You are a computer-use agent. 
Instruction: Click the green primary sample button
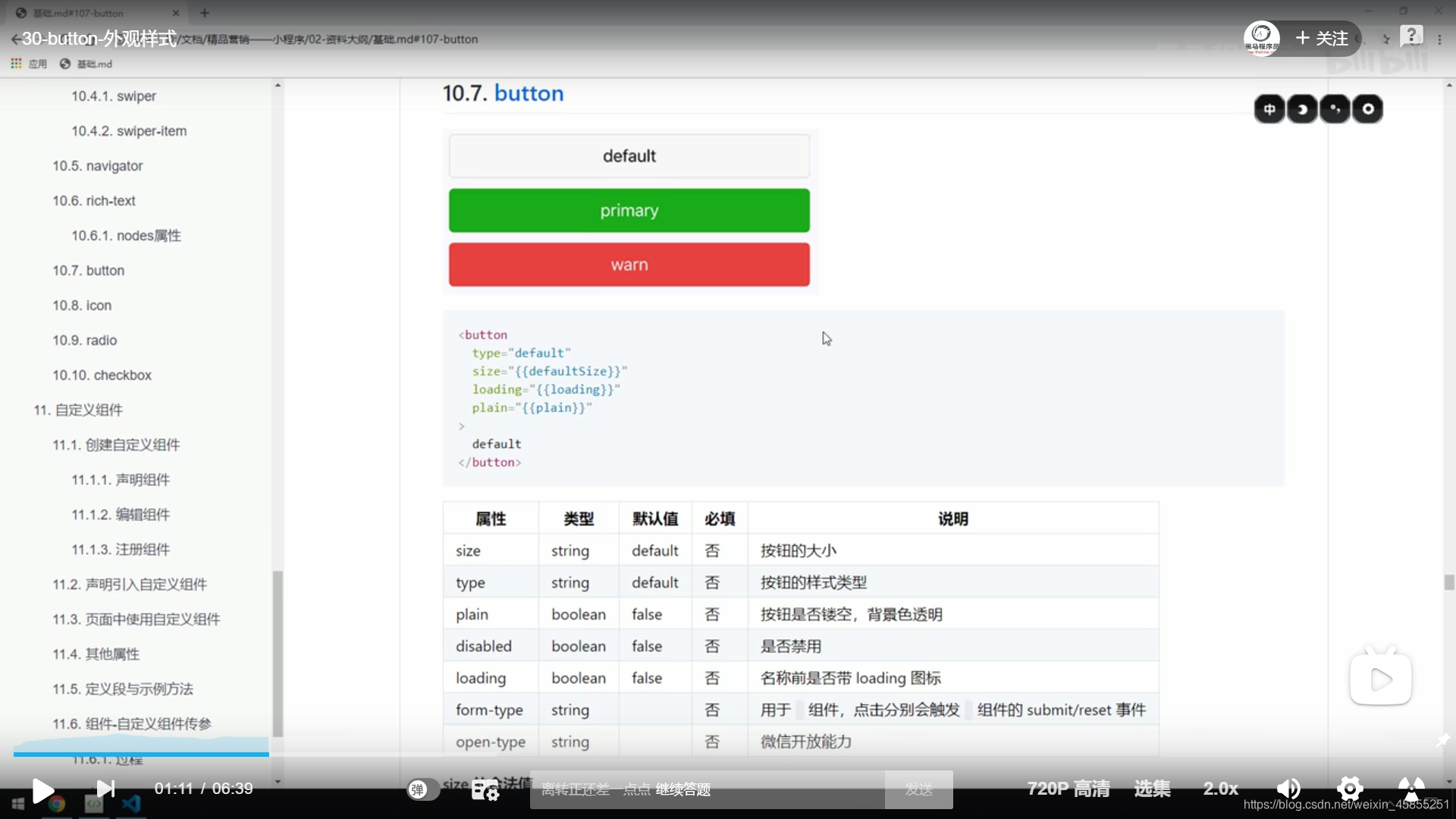(x=629, y=211)
